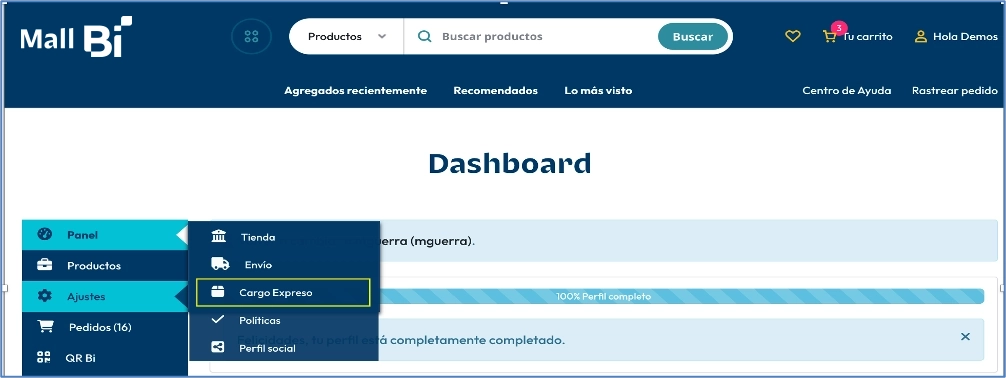Open the Centro de Ayuda link
The image size is (1006, 378).
point(847,90)
